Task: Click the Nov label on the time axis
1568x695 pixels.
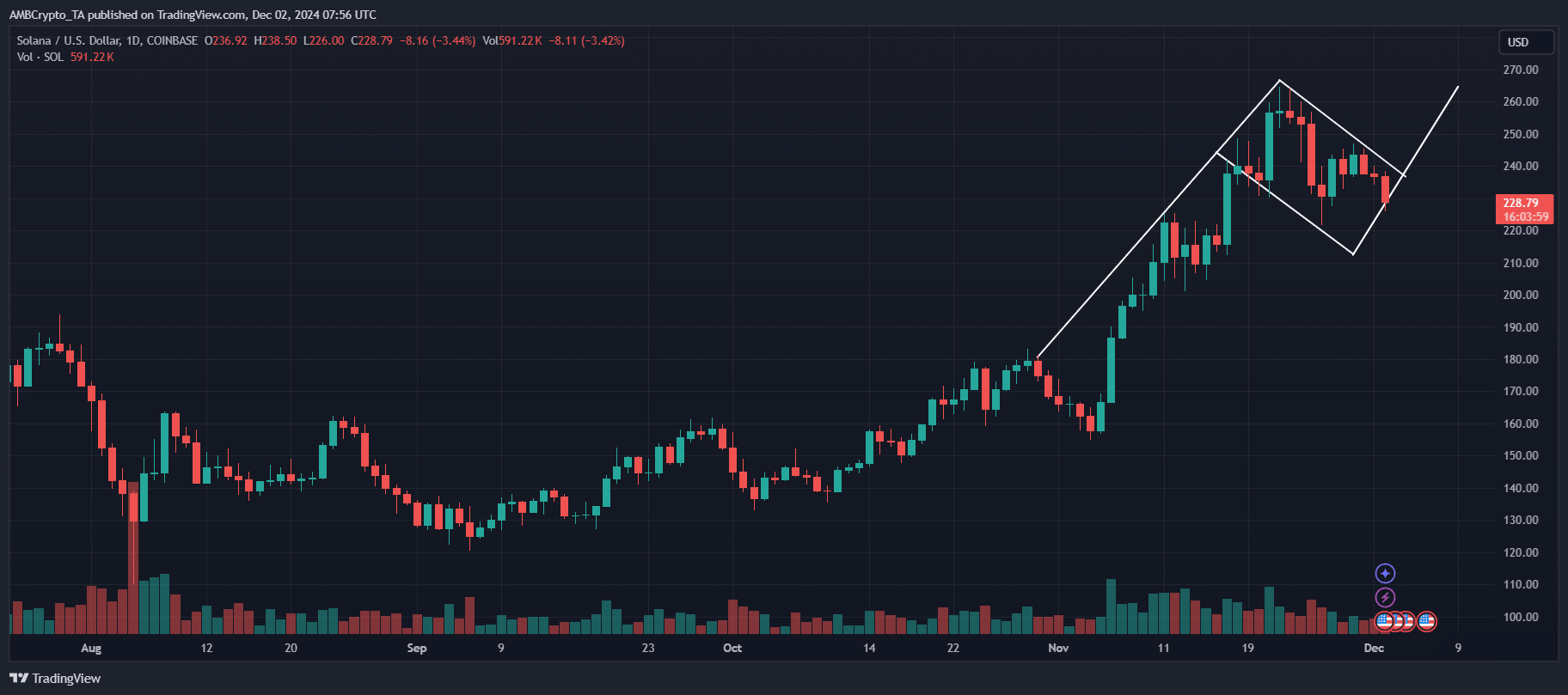Action: (1058, 648)
